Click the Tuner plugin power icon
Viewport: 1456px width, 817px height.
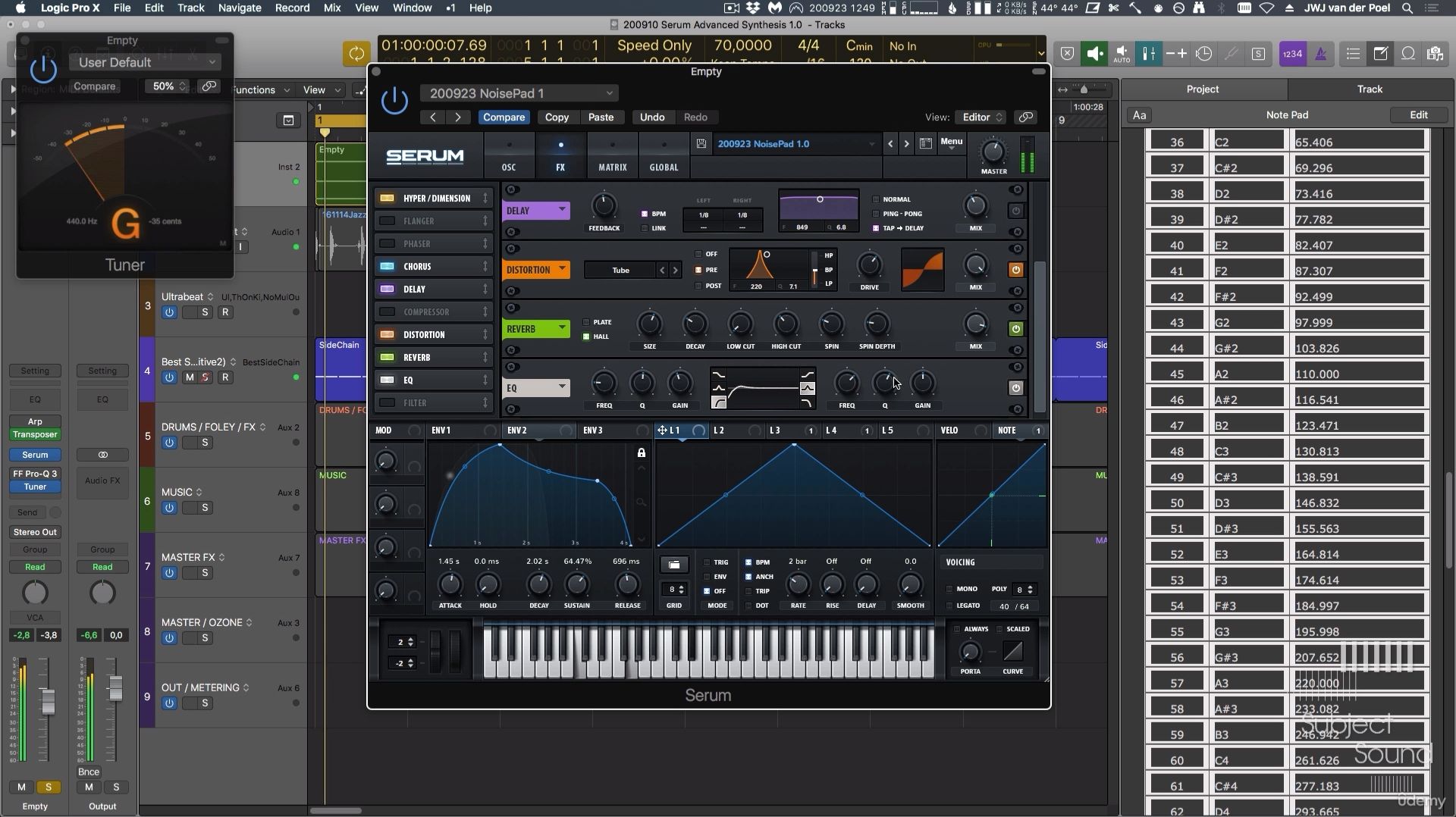click(x=43, y=70)
